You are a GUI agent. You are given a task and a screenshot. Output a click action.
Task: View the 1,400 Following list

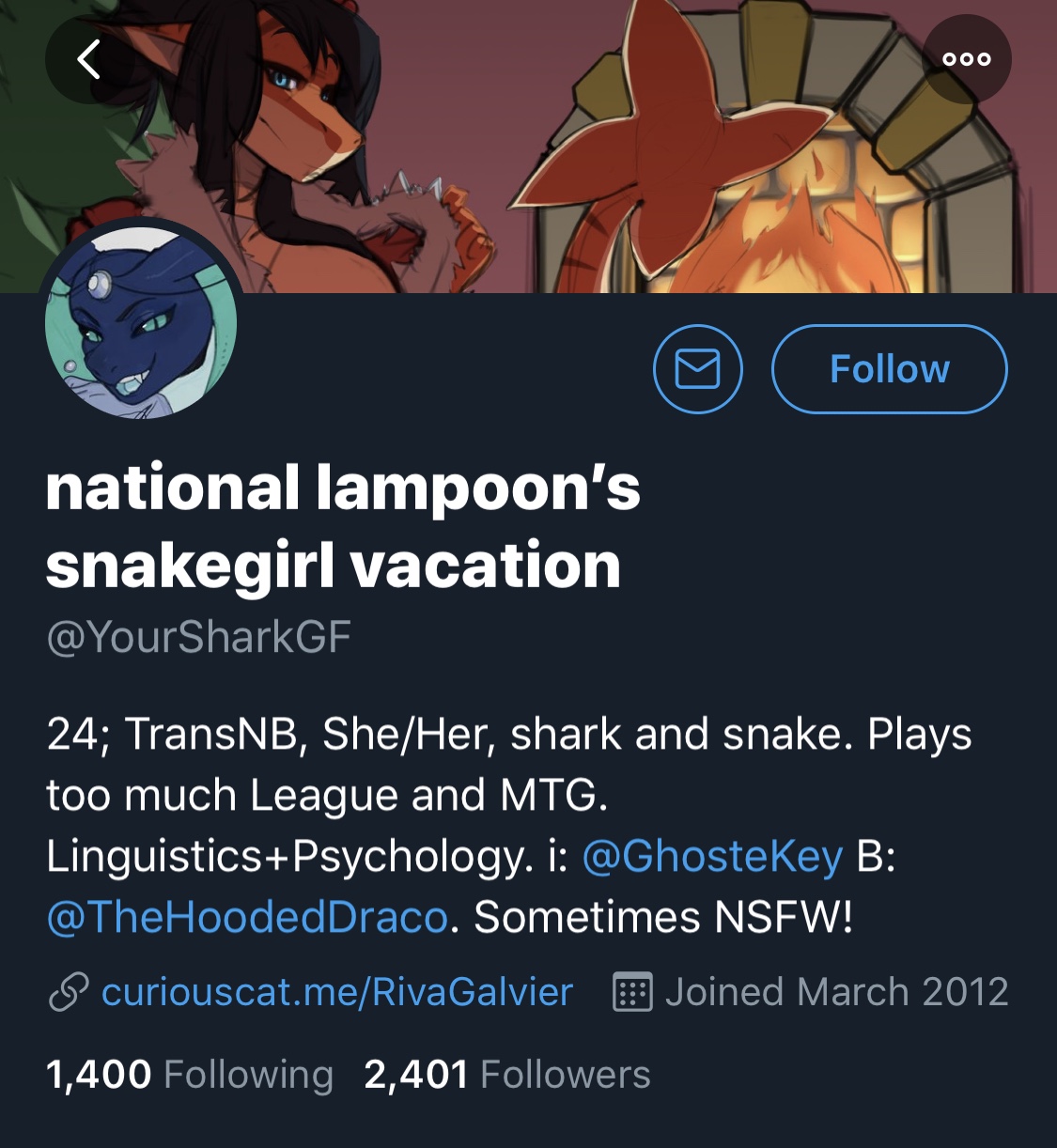(x=190, y=1075)
